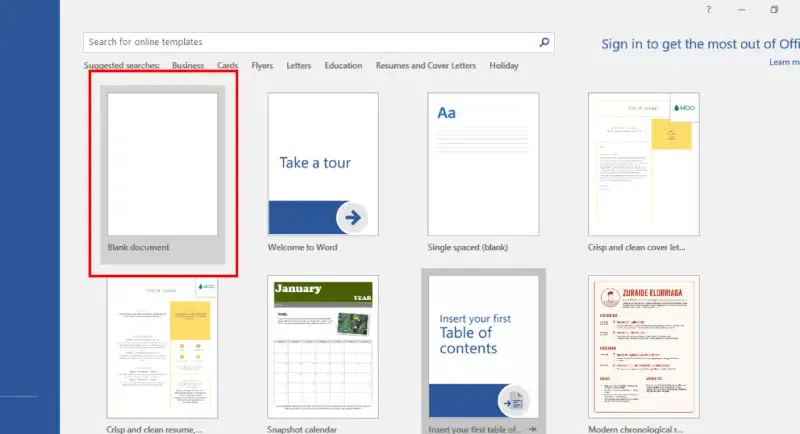
Task: Click the Learn more link
Action: point(784,62)
